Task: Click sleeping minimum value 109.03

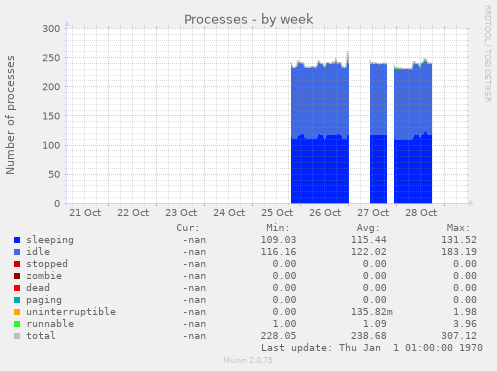Action: pyautogui.click(x=278, y=240)
